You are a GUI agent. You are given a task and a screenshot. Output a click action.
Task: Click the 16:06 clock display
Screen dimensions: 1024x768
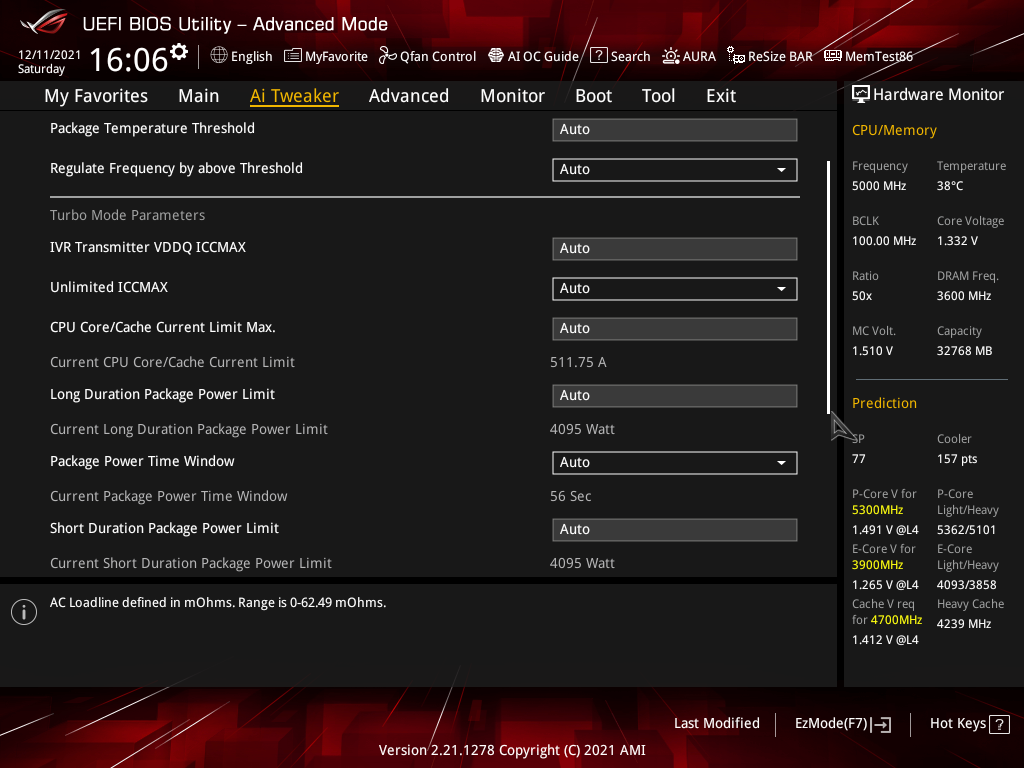129,59
